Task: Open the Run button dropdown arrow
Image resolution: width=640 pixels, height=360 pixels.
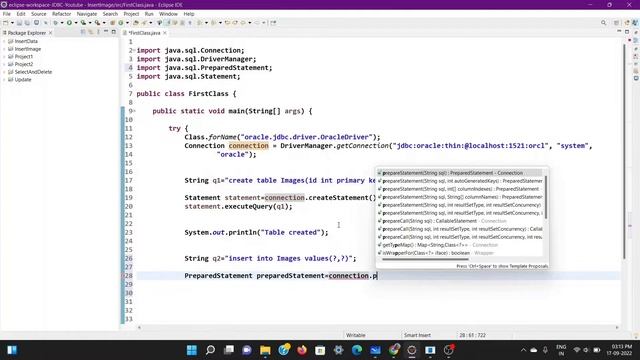Action: tap(76, 23)
